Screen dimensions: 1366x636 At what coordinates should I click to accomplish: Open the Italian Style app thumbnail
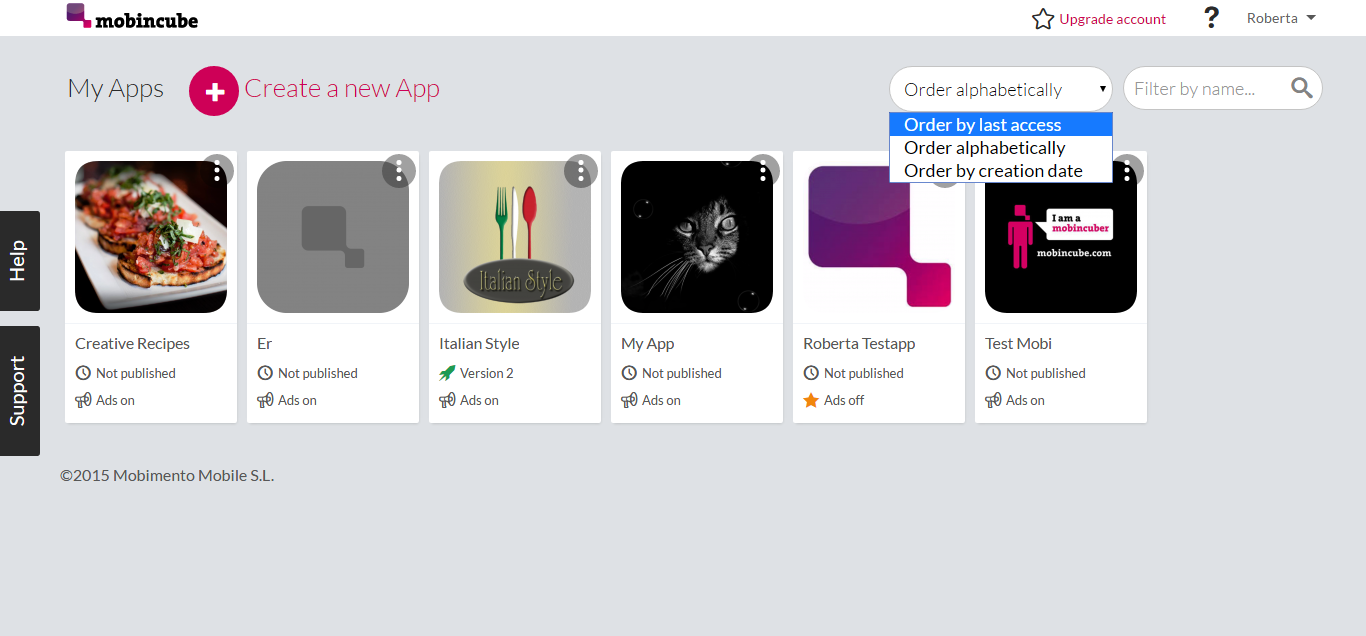pos(515,237)
